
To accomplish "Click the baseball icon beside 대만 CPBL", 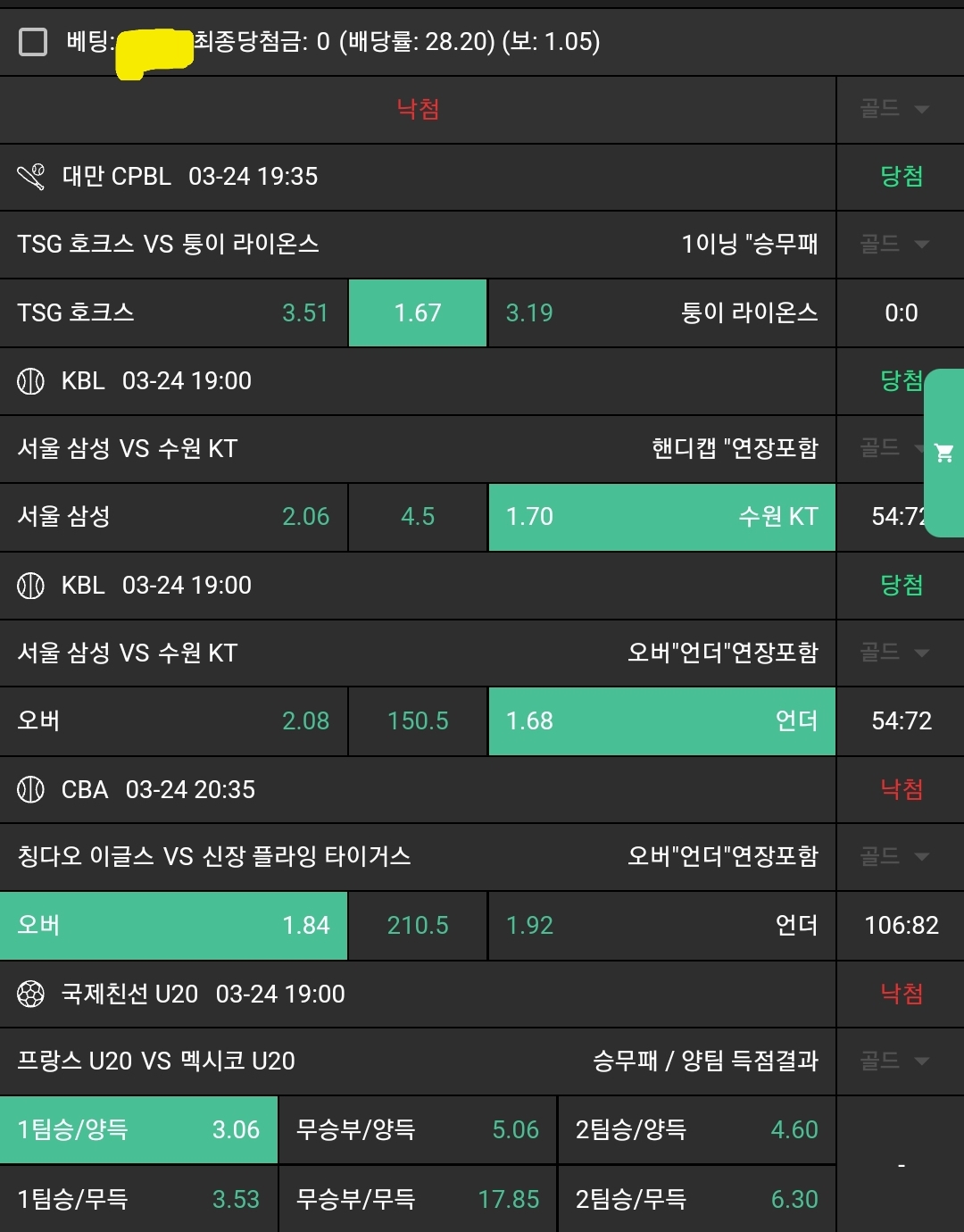I will pyautogui.click(x=31, y=177).
